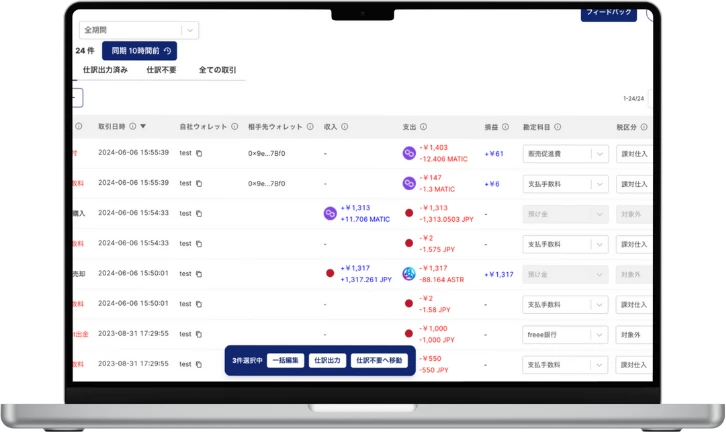Screen dimensions: 726x432
Task: Show info for 収入 column
Action: pos(344,126)
